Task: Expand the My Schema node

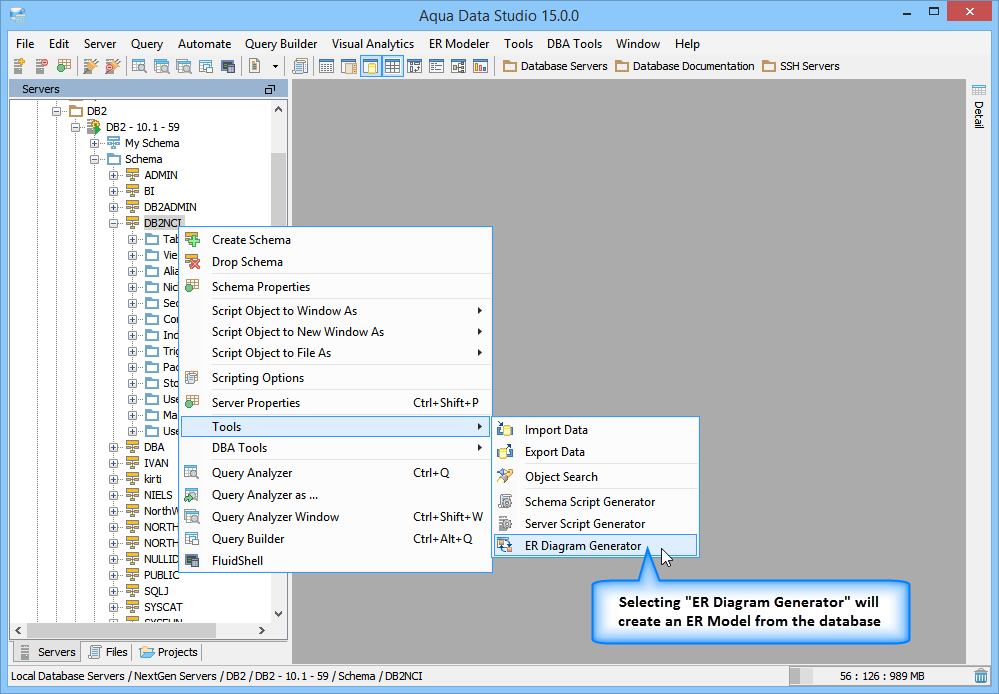Action: [x=94, y=143]
